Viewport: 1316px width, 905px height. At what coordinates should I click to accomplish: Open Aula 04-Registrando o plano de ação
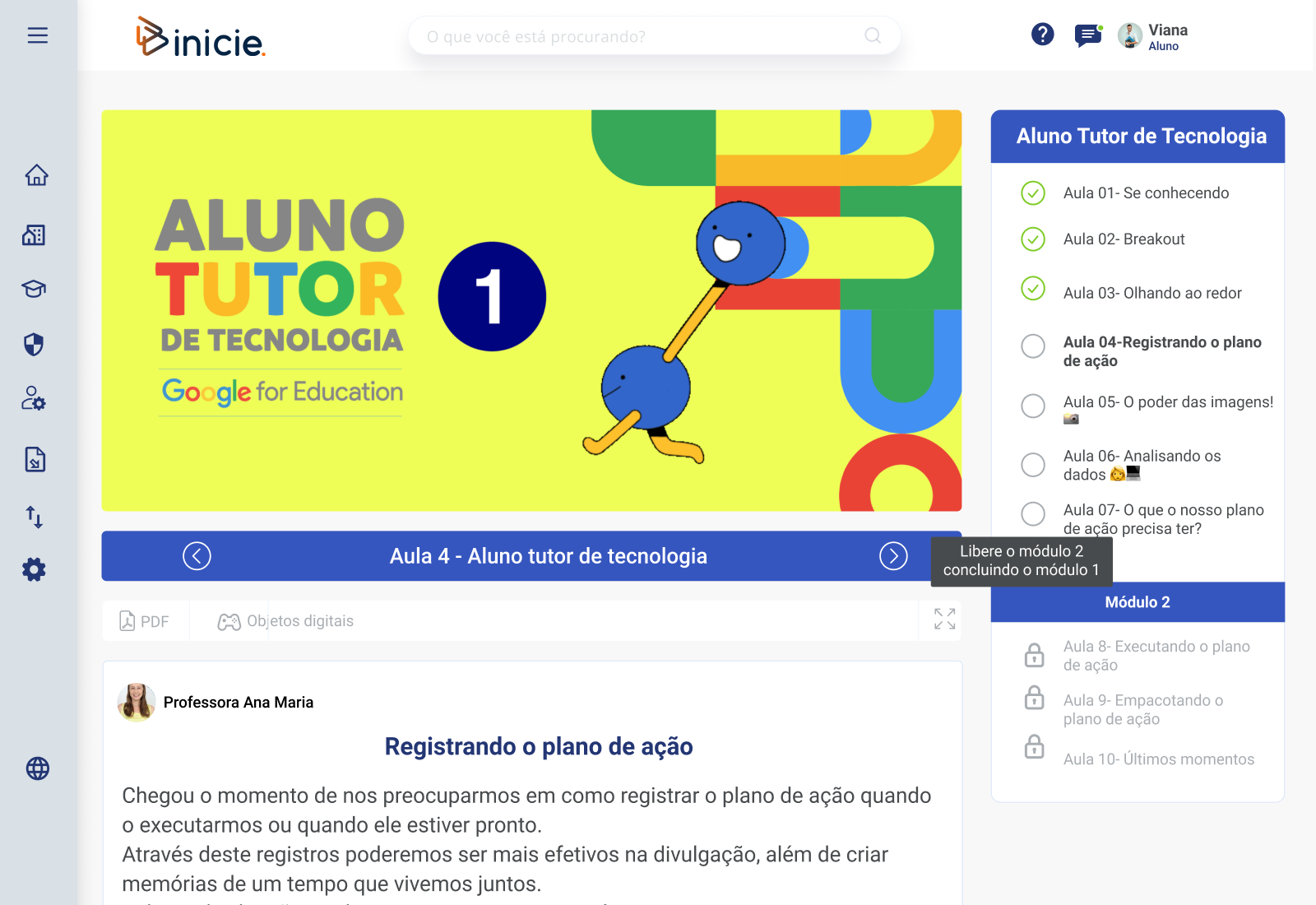[1162, 351]
